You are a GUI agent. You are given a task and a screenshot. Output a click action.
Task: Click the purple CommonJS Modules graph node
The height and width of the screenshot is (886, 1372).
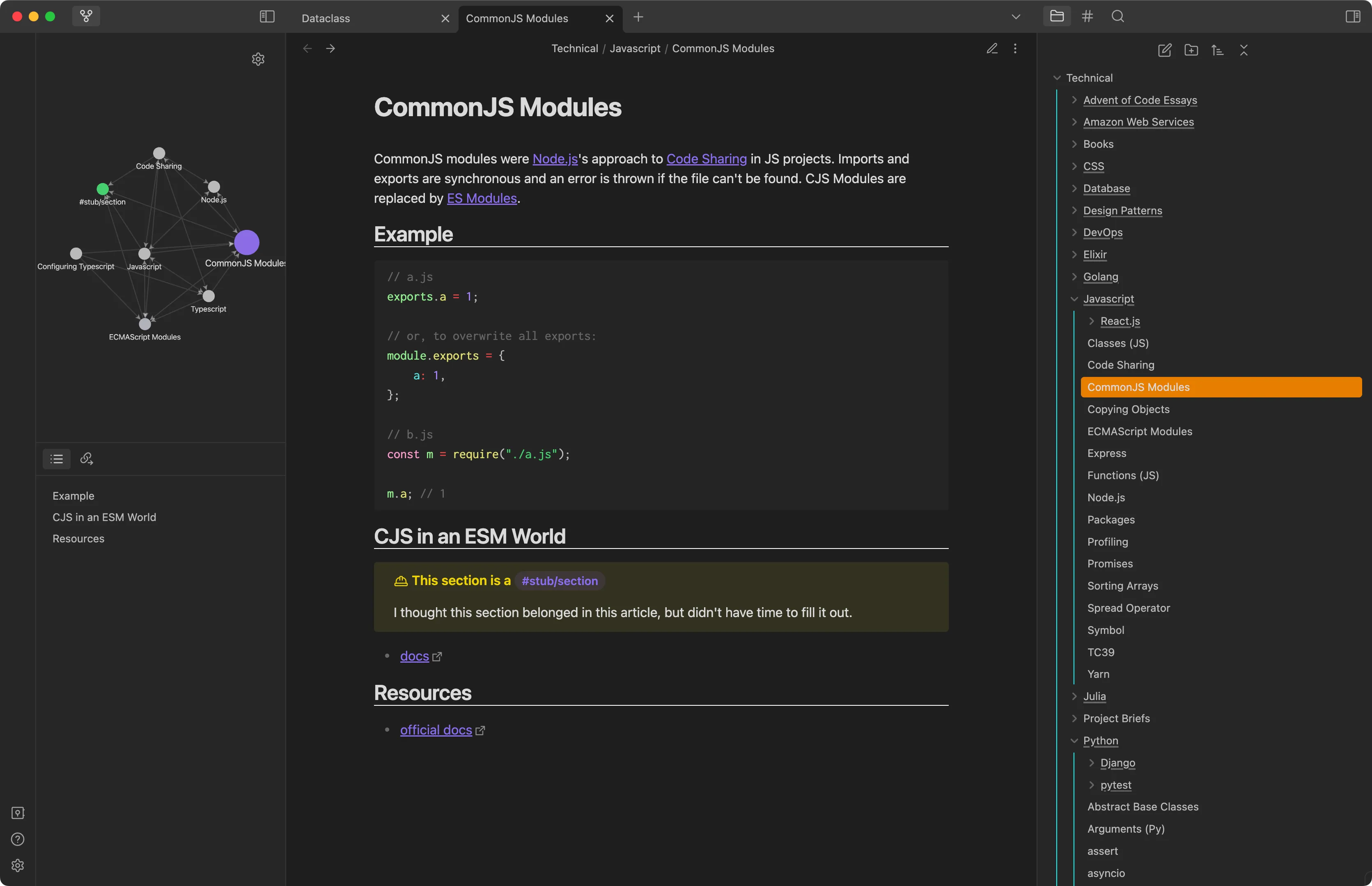tap(246, 242)
